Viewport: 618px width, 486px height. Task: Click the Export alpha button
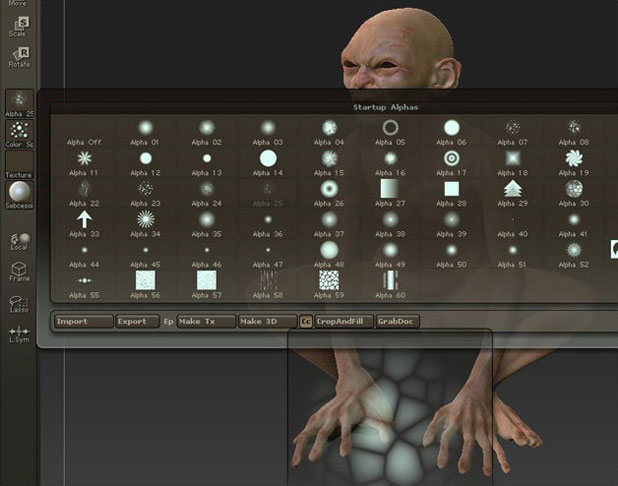tap(138, 322)
